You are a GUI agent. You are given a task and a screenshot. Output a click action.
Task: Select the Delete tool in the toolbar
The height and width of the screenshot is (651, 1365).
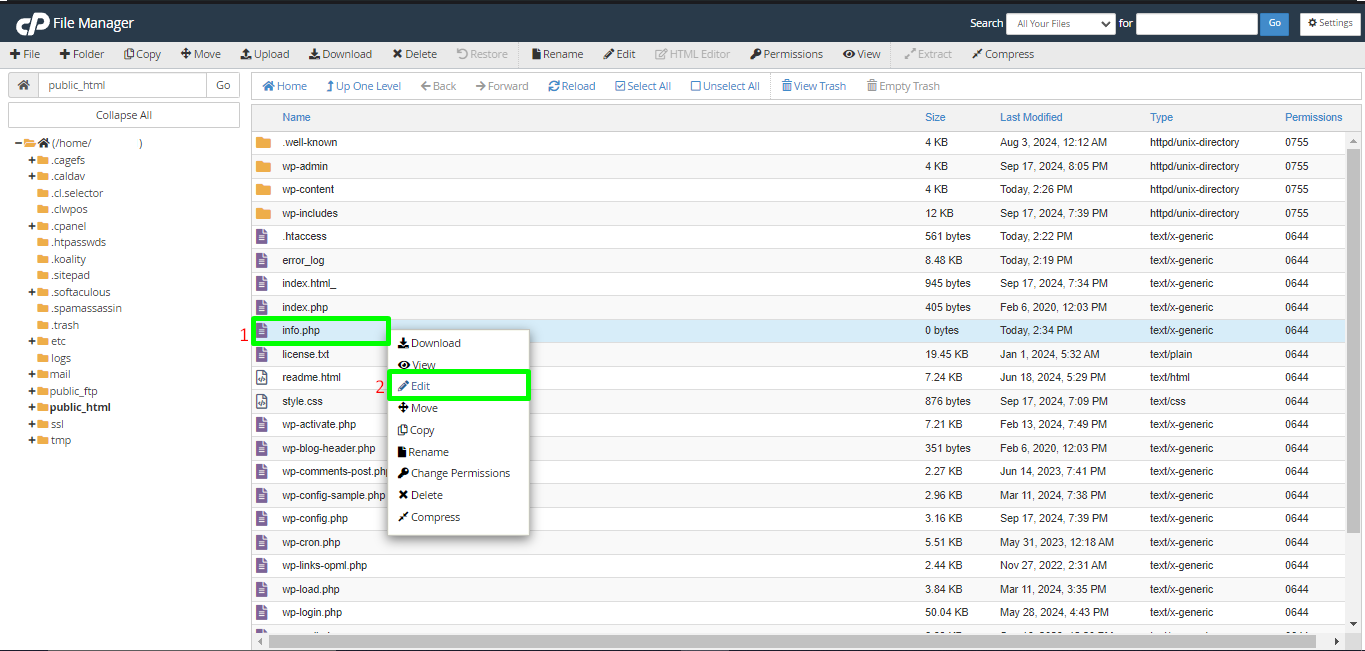click(x=414, y=54)
